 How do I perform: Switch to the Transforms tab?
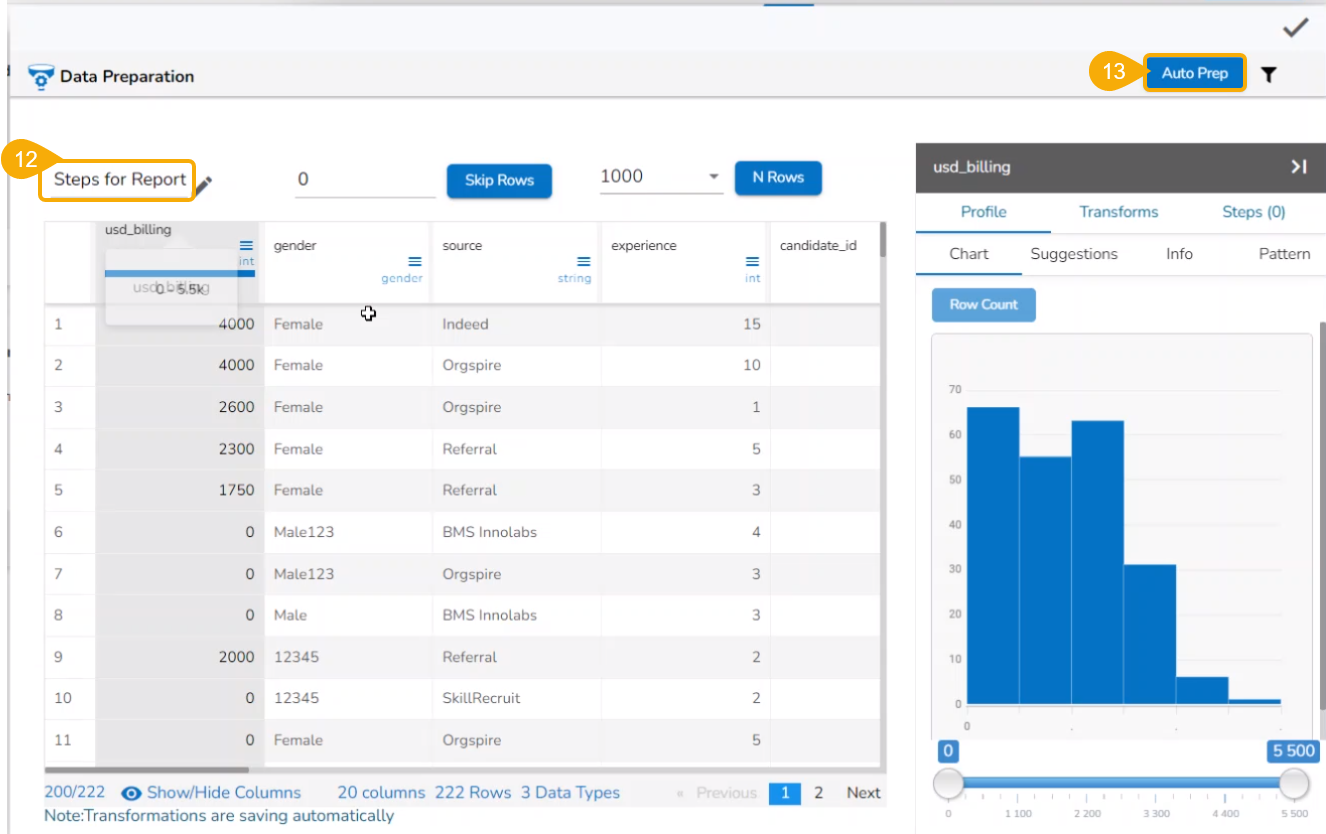[x=1118, y=212]
